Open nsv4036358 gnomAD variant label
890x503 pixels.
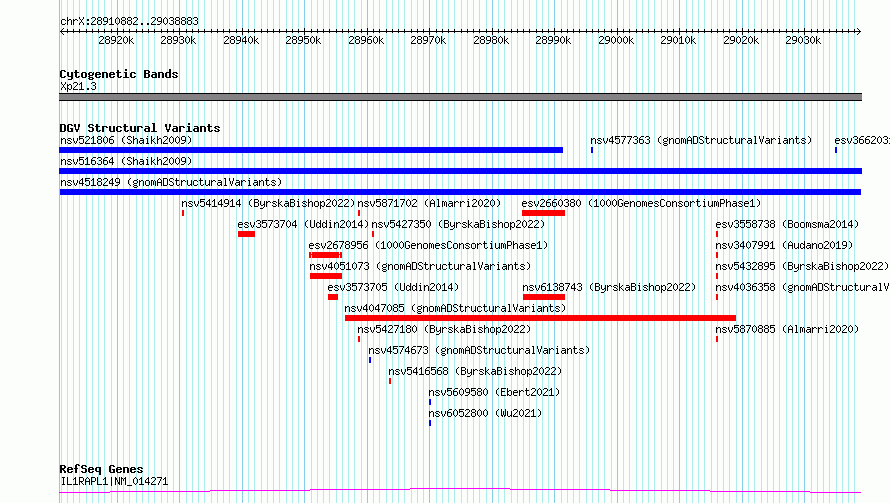coord(803,287)
